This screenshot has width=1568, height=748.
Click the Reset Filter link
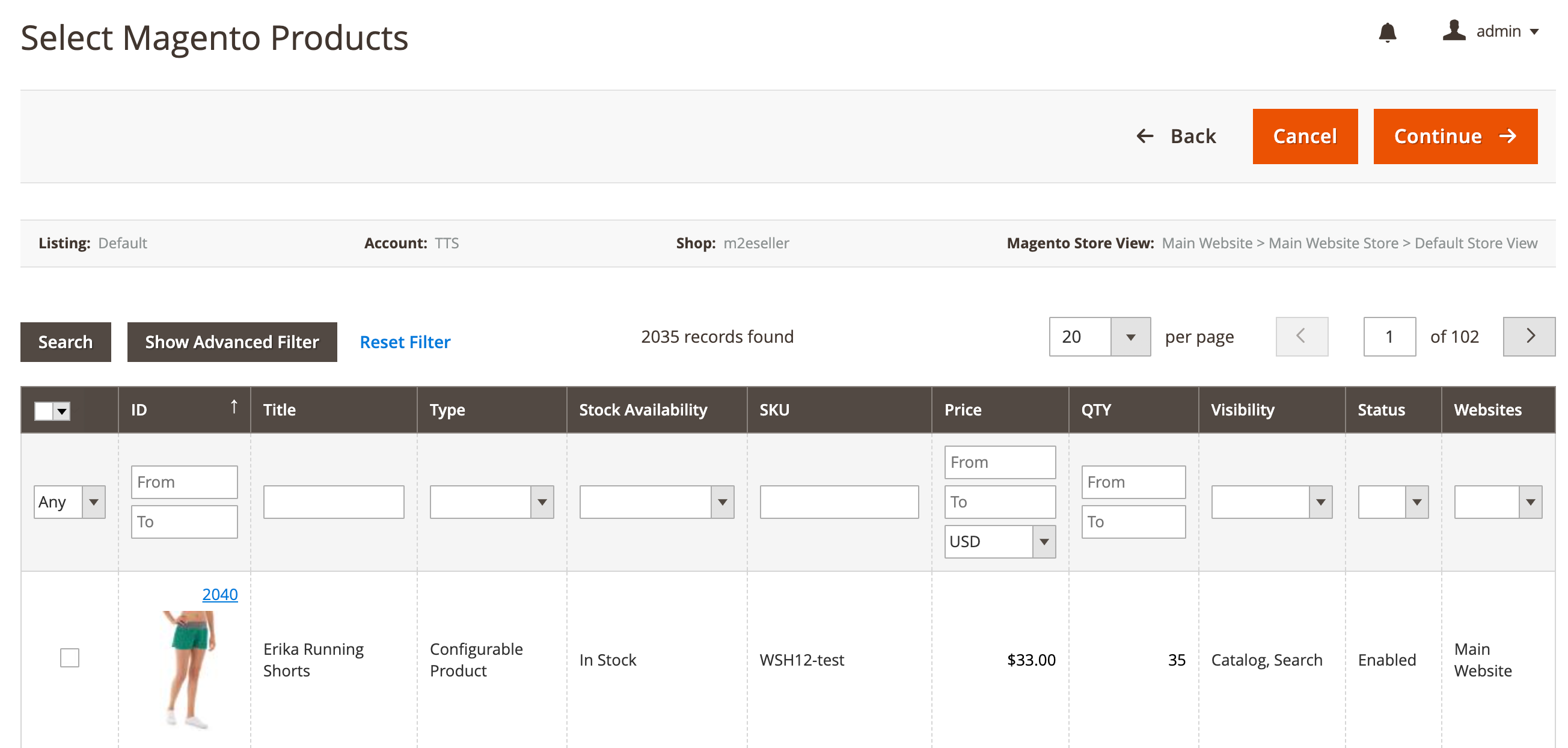pyautogui.click(x=405, y=342)
